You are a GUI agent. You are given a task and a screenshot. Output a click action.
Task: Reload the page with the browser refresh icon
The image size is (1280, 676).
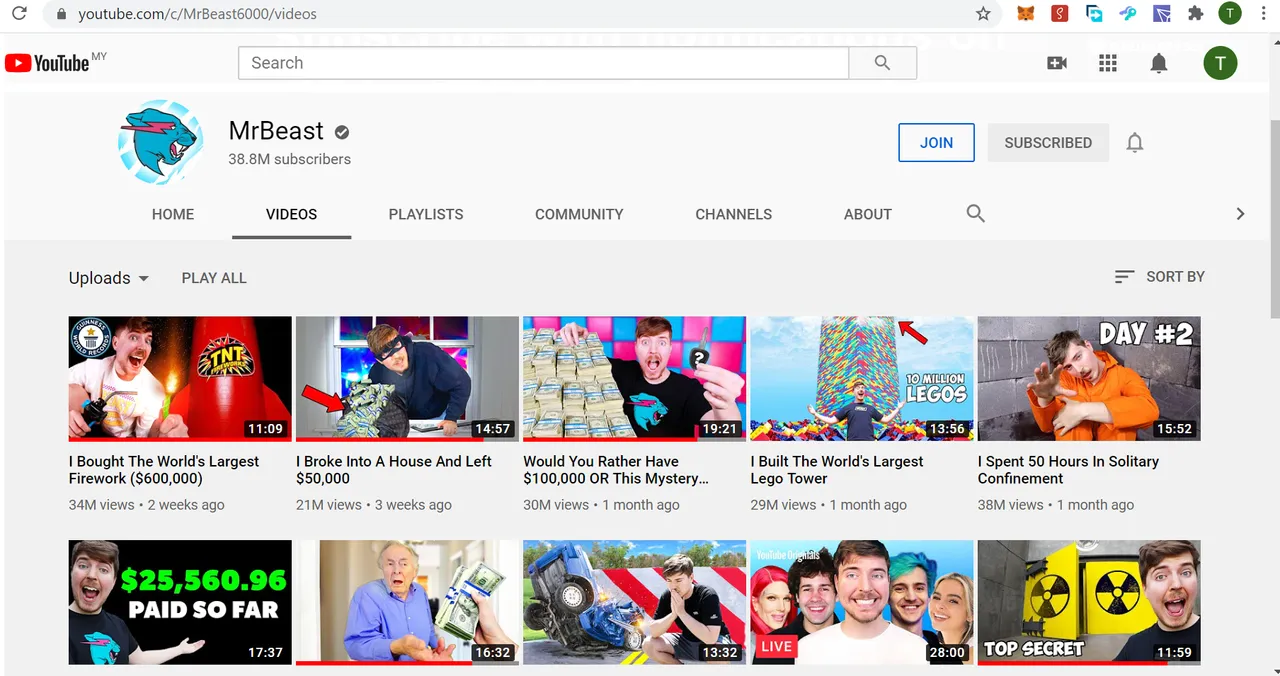(19, 14)
